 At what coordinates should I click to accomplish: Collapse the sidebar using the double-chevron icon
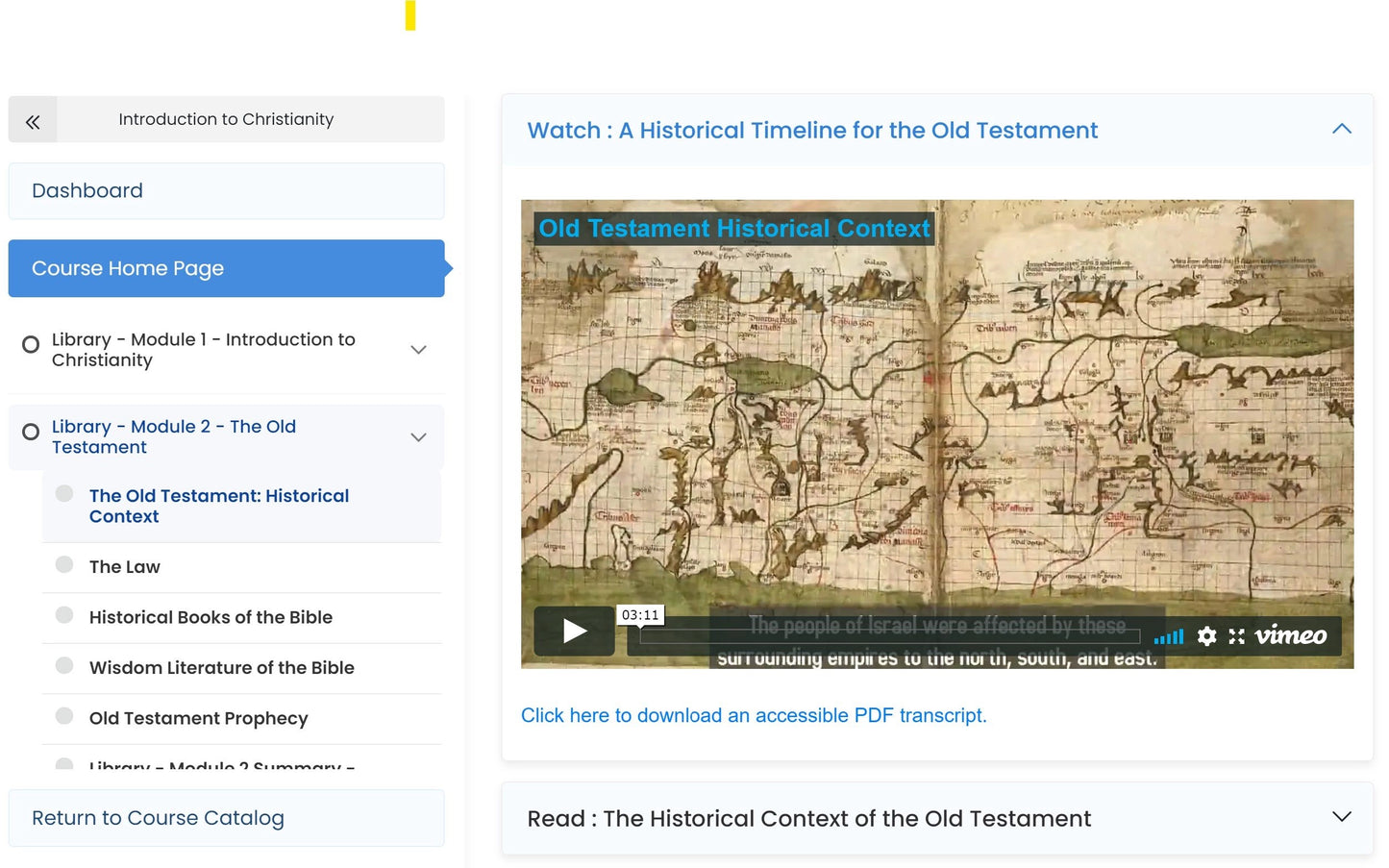click(33, 120)
